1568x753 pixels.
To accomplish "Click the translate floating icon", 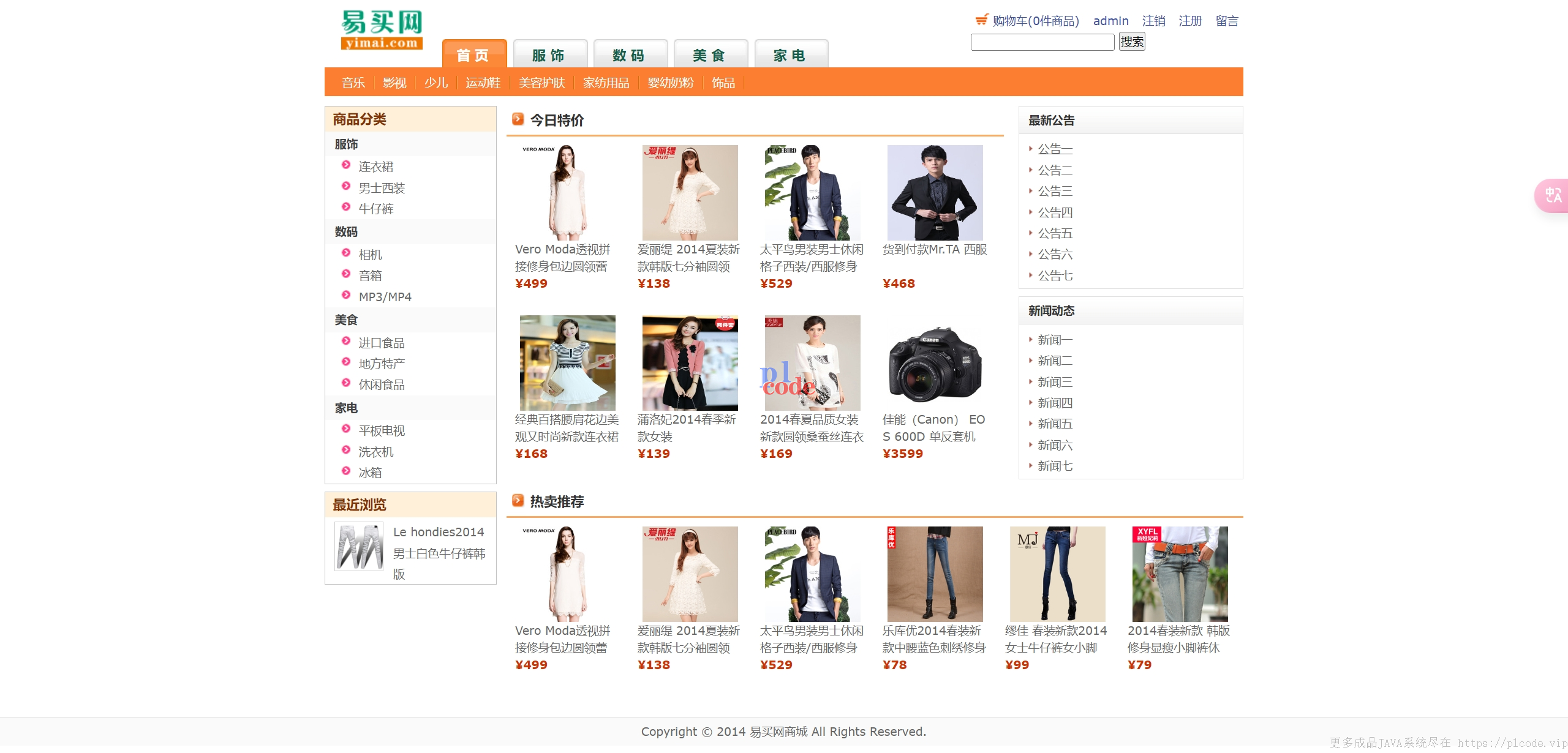I will point(1553,196).
